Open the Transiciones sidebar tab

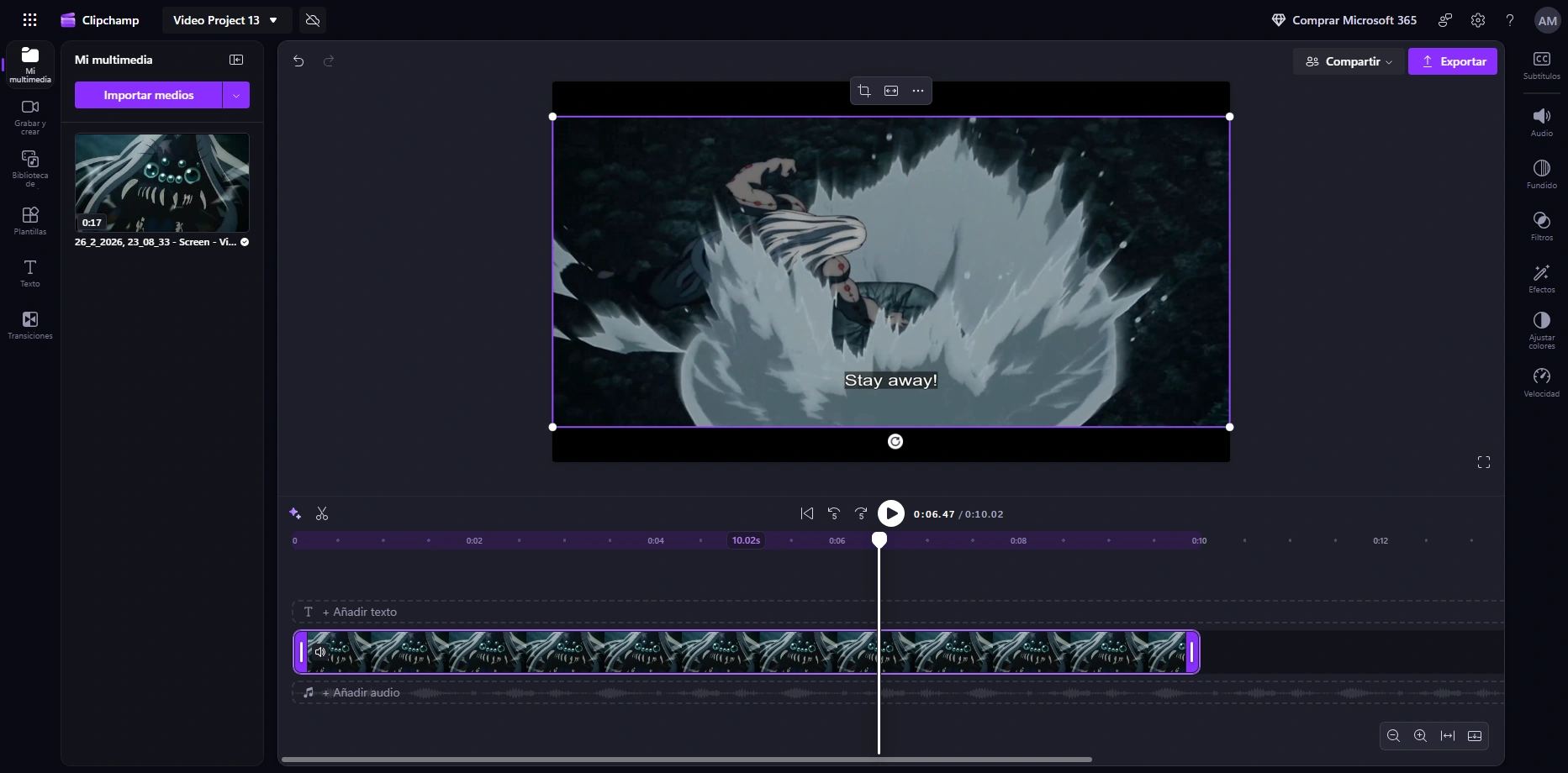click(x=30, y=325)
